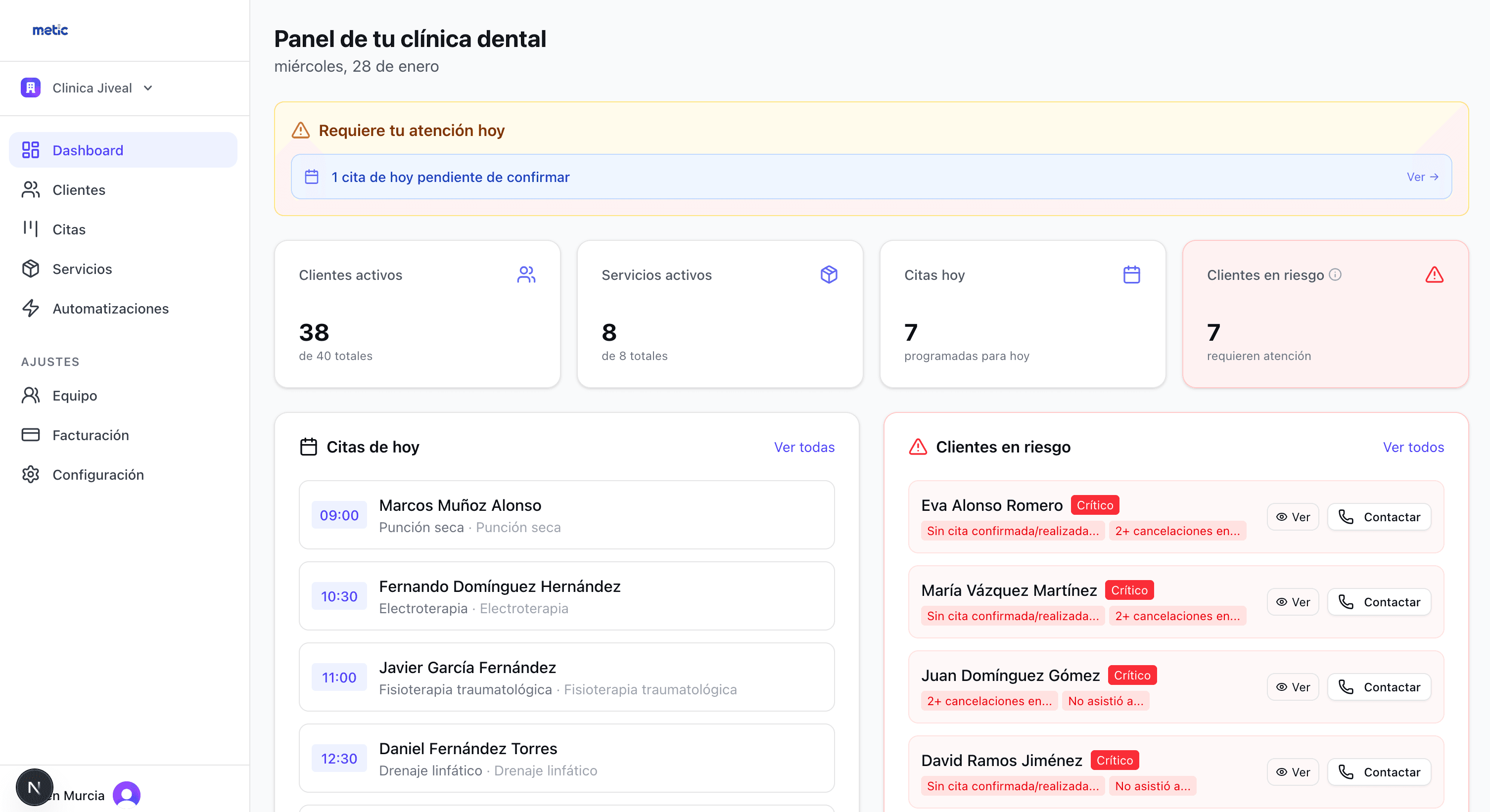Click Ver todas in Citas de hoy
1490x812 pixels.
click(804, 447)
